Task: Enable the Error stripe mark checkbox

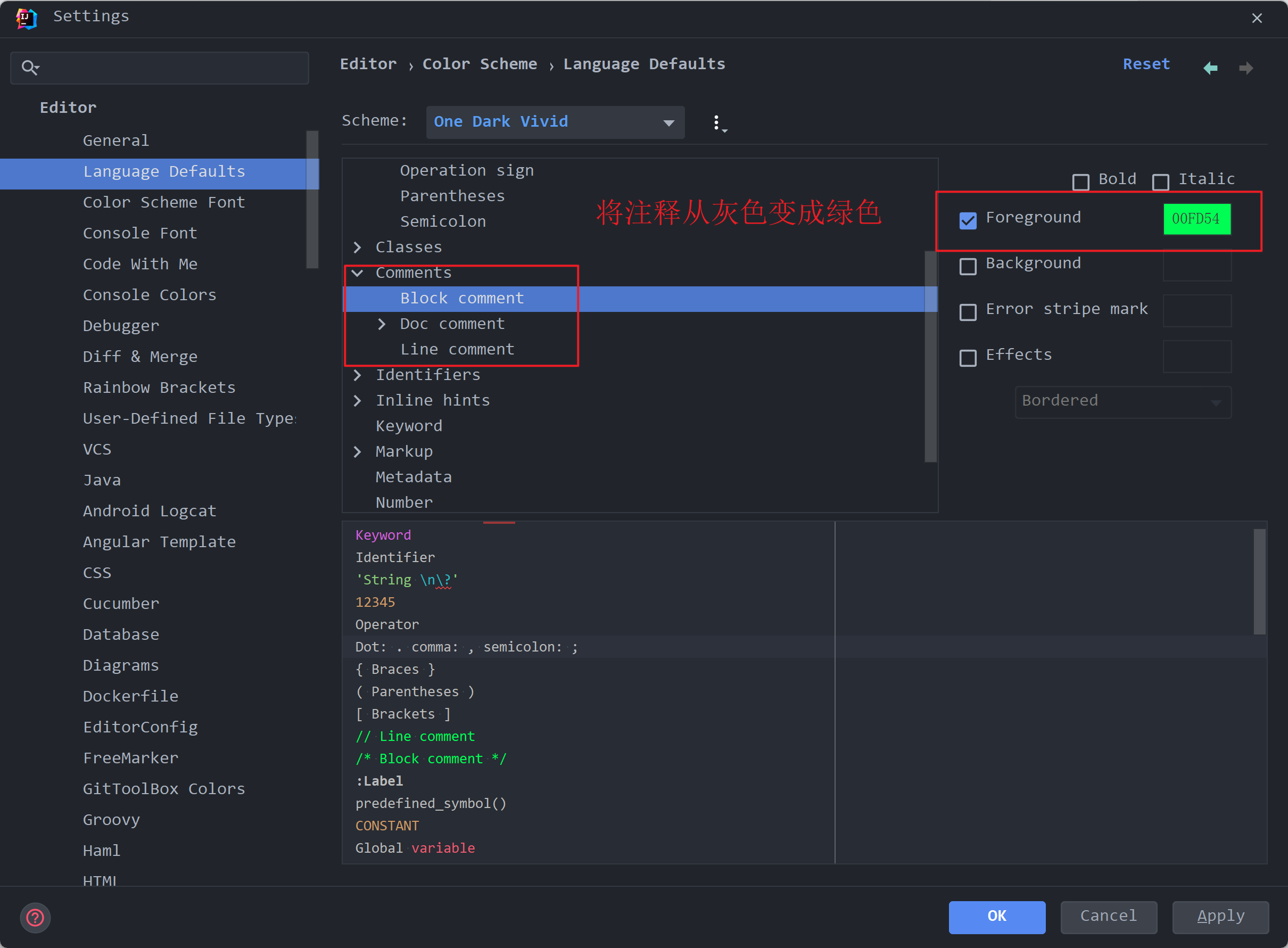Action: [x=969, y=312]
